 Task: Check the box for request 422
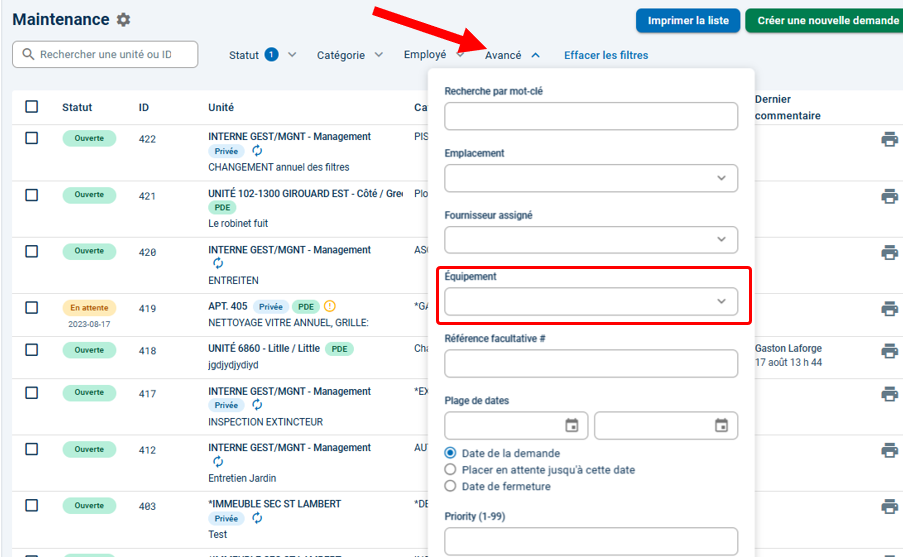pos(32,138)
